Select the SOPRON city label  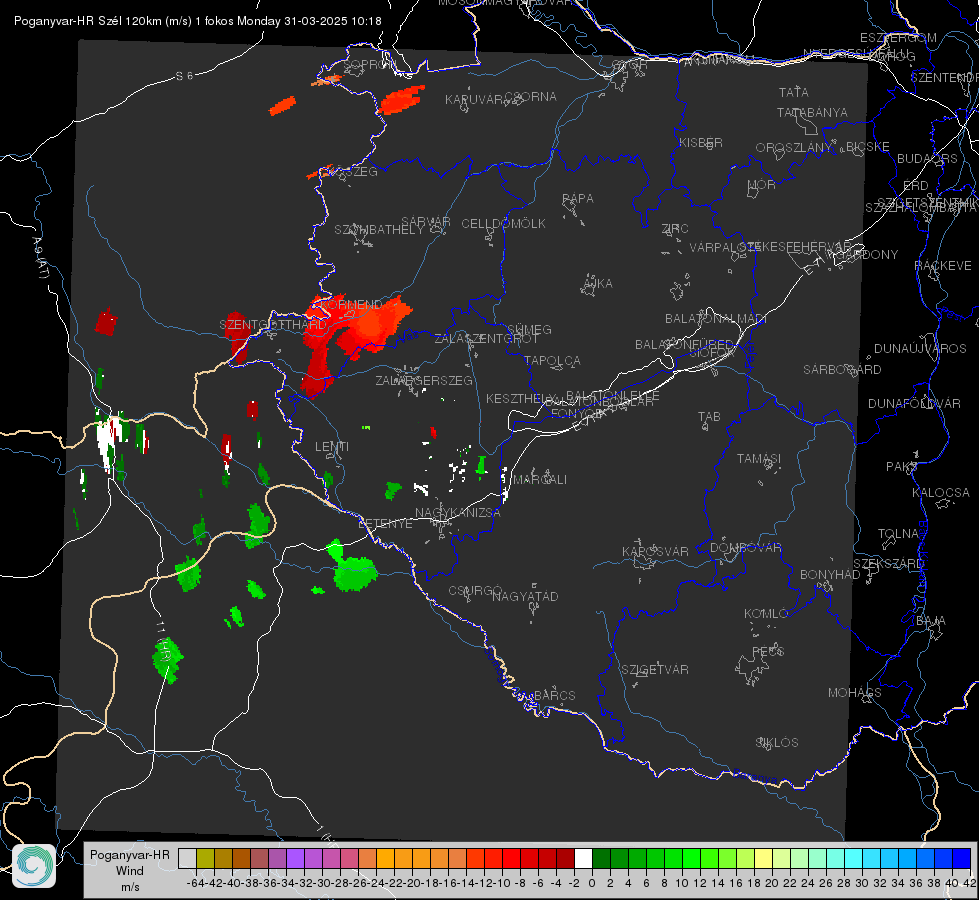[x=368, y=64]
